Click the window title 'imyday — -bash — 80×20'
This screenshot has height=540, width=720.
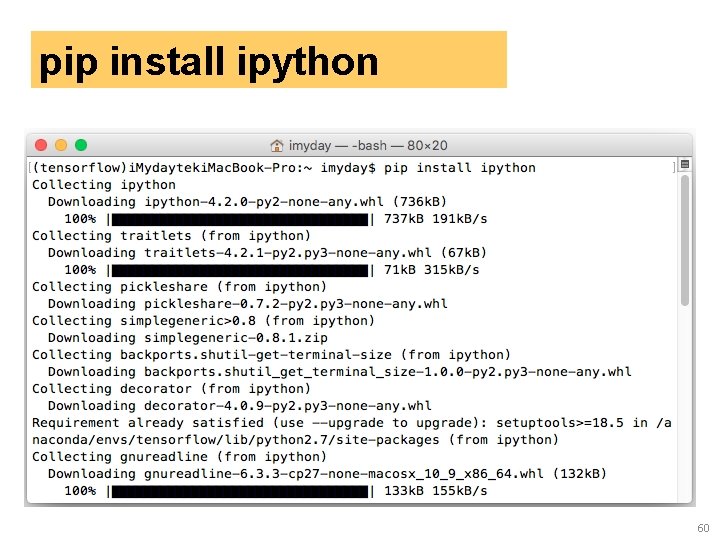[x=368, y=146]
